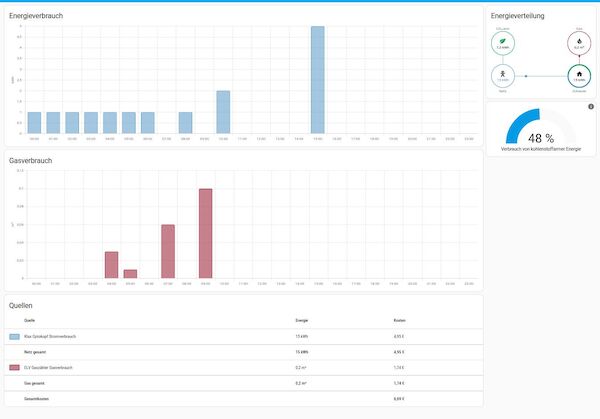The image size is (600, 419).
Task: Click the blue swatch for Stromverbrauch source
Action: click(x=14, y=337)
